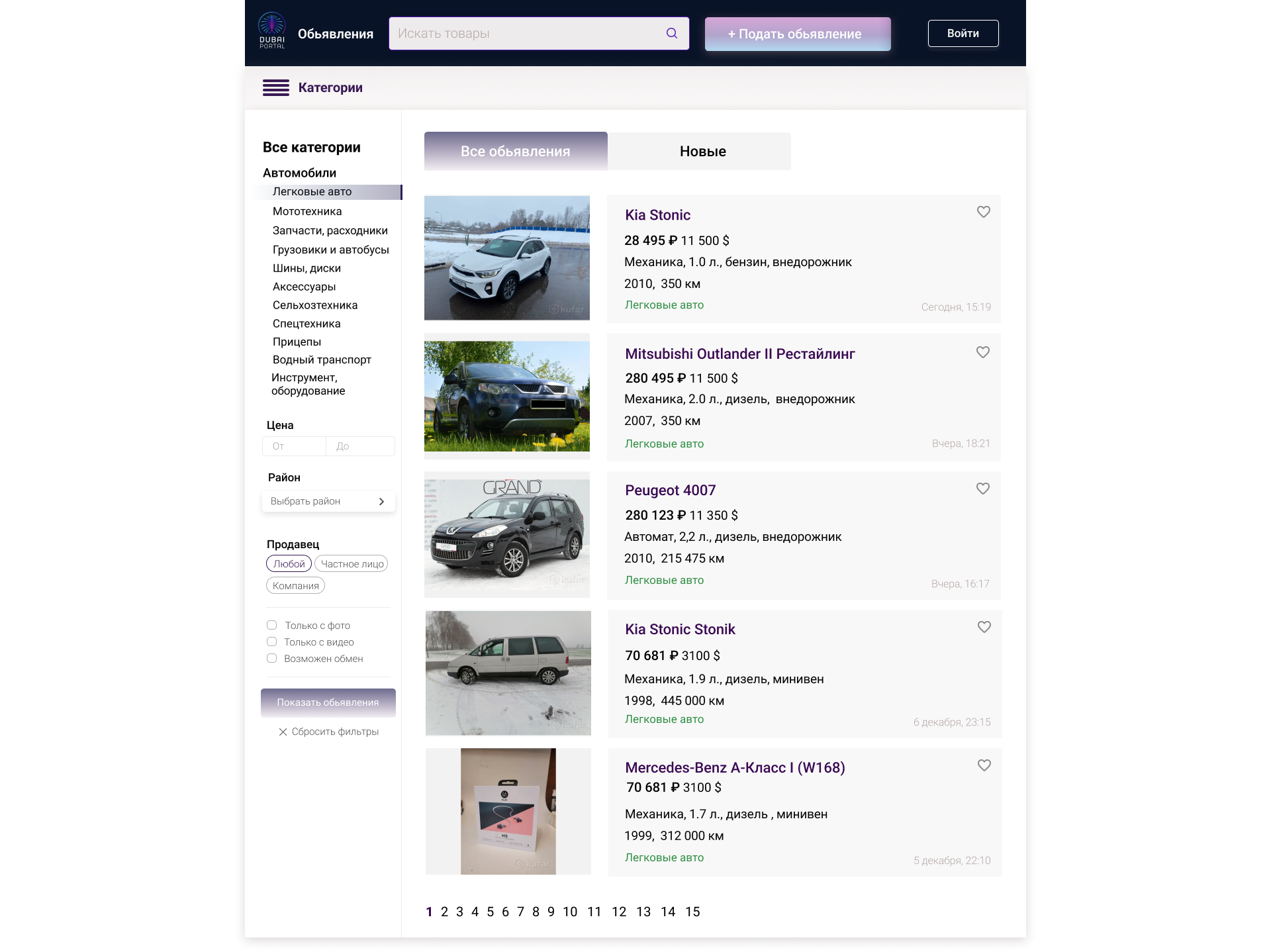Focus the Искать товары search field
Viewport: 1271px width, 952px height.
(x=539, y=33)
